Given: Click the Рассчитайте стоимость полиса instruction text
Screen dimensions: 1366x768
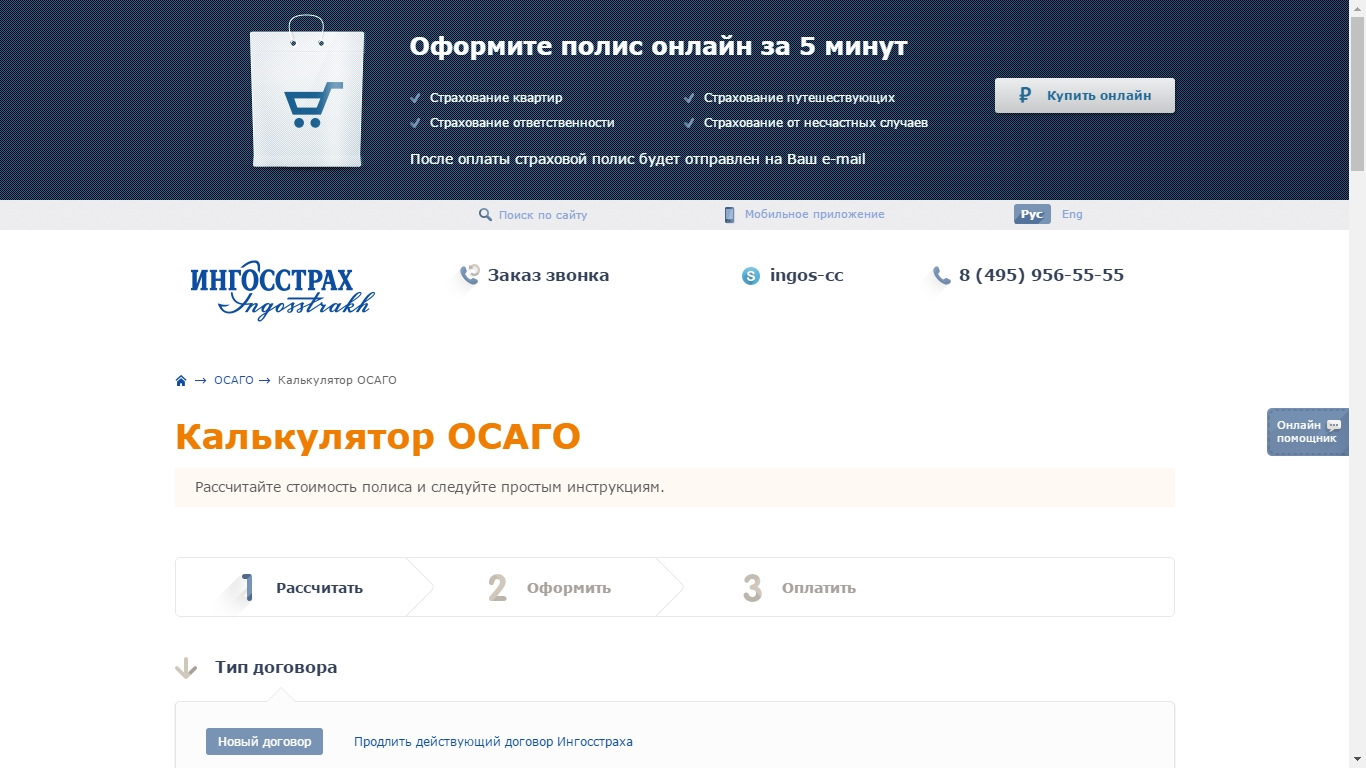Looking at the screenshot, I should click(430, 488).
